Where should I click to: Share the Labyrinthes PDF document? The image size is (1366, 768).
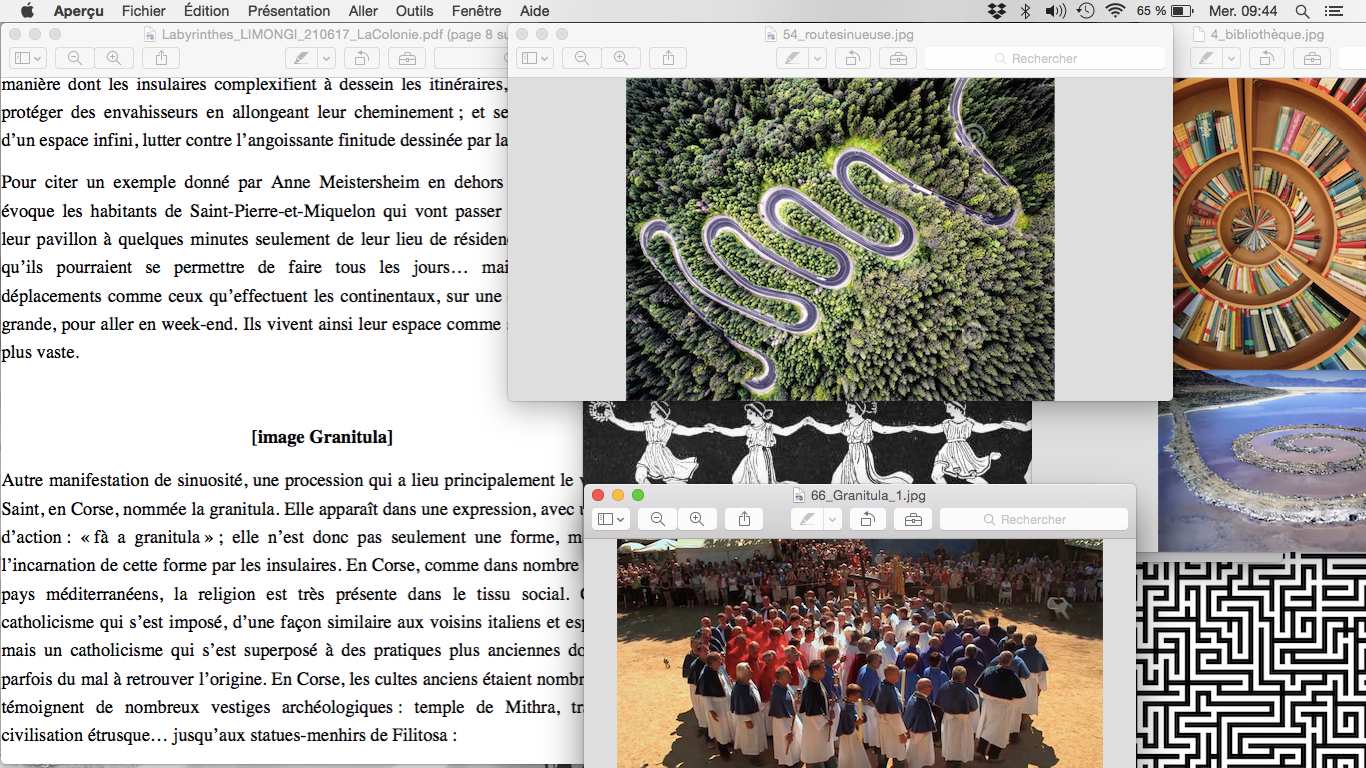pos(161,58)
